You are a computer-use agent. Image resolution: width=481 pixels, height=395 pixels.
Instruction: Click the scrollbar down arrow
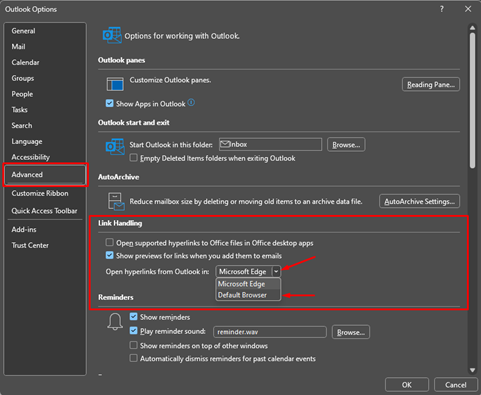click(472, 370)
